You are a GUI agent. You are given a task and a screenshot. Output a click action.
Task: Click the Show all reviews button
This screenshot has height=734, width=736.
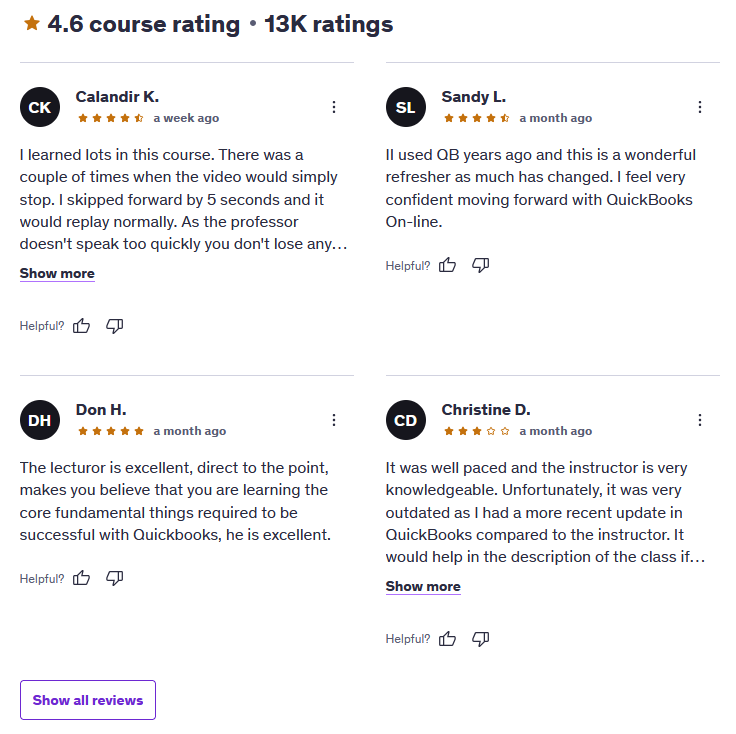88,700
